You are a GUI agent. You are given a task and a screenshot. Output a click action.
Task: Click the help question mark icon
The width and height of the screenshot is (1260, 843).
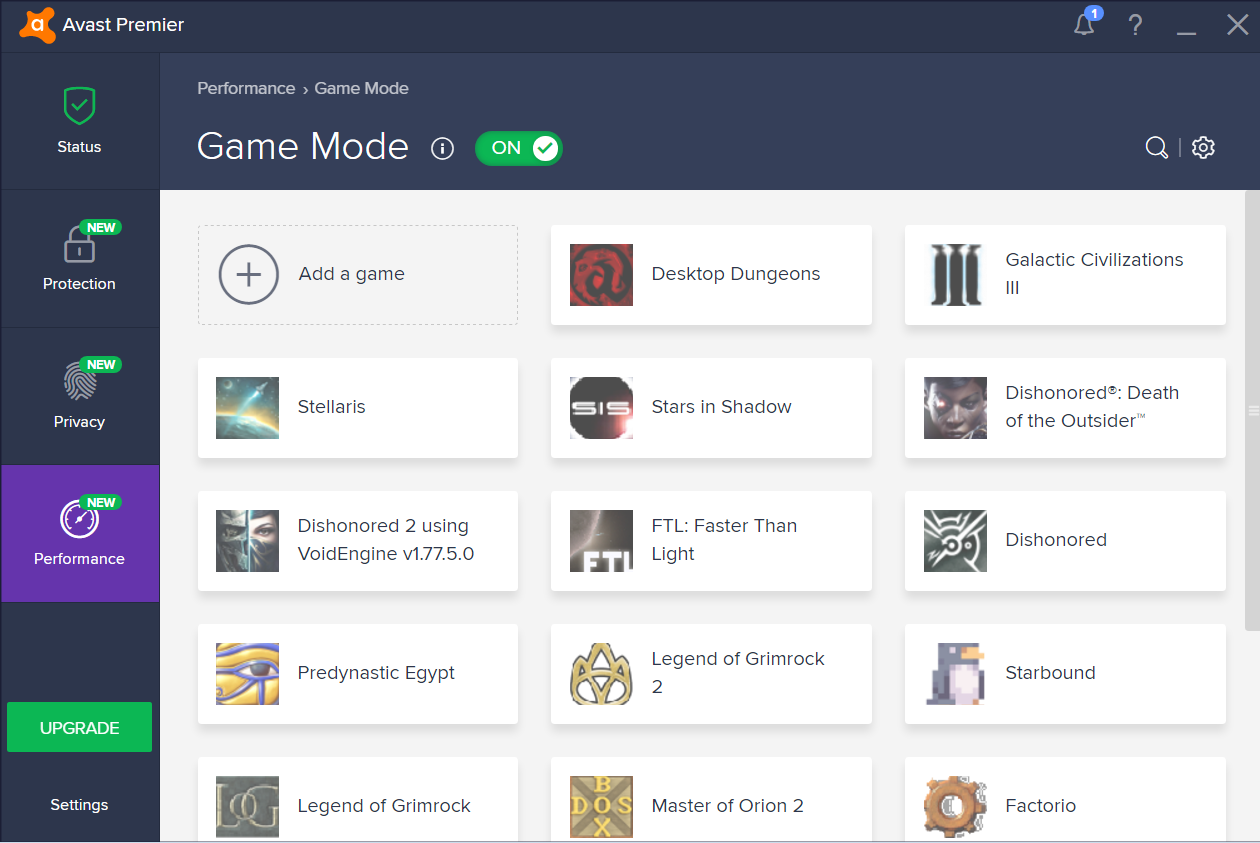(x=1135, y=25)
